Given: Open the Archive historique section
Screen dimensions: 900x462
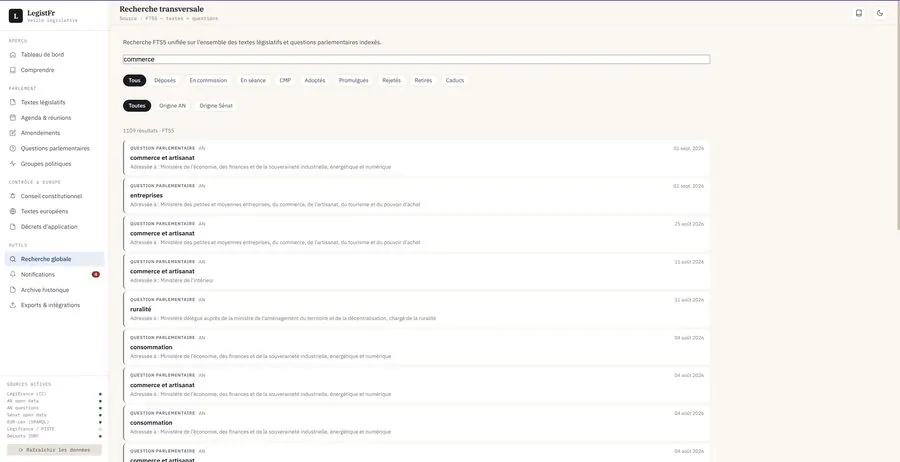Looking at the screenshot, I should point(55,290).
